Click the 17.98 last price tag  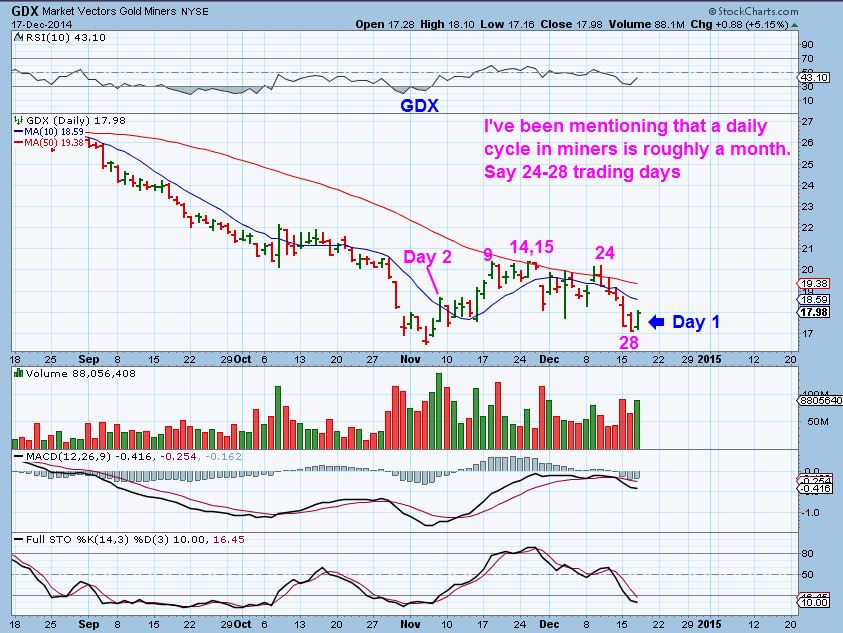(x=813, y=312)
